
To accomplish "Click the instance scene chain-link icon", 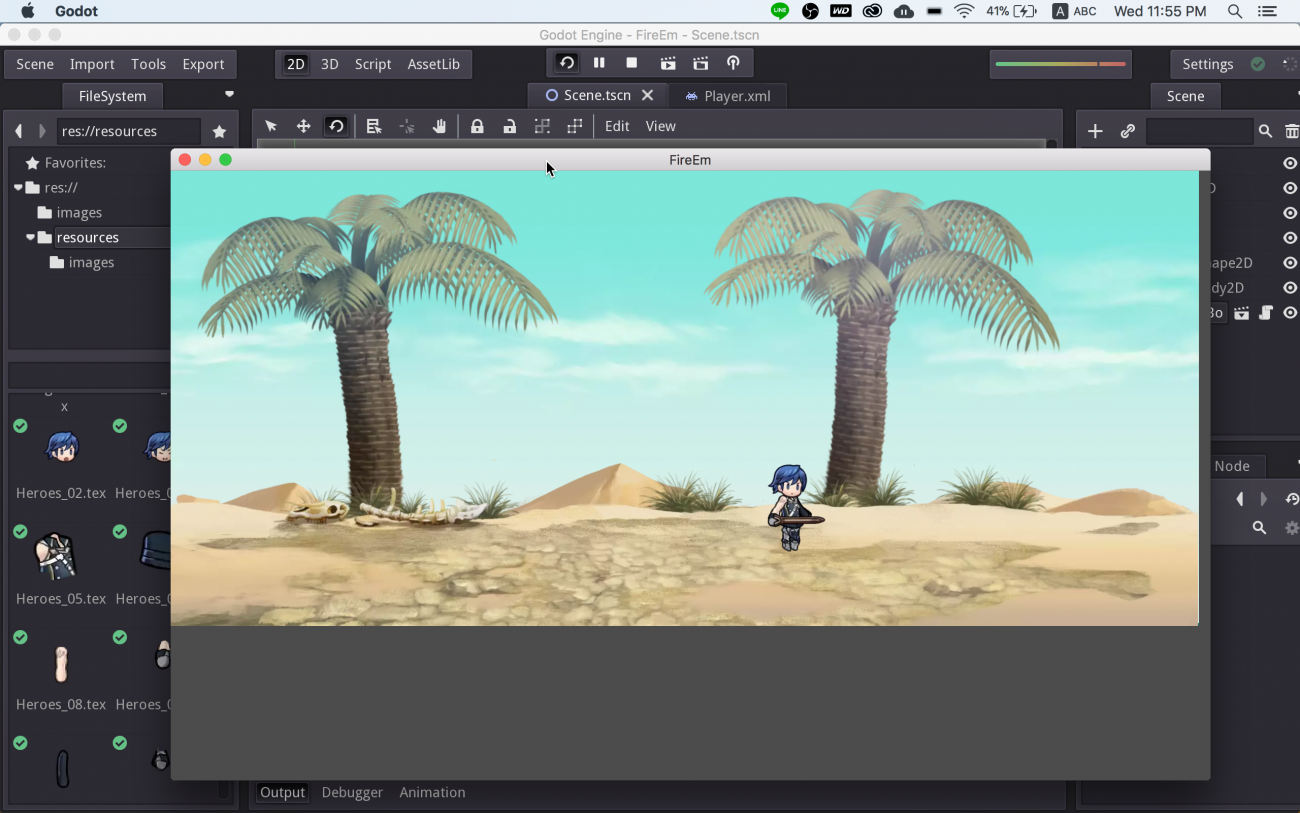I will (x=1127, y=131).
